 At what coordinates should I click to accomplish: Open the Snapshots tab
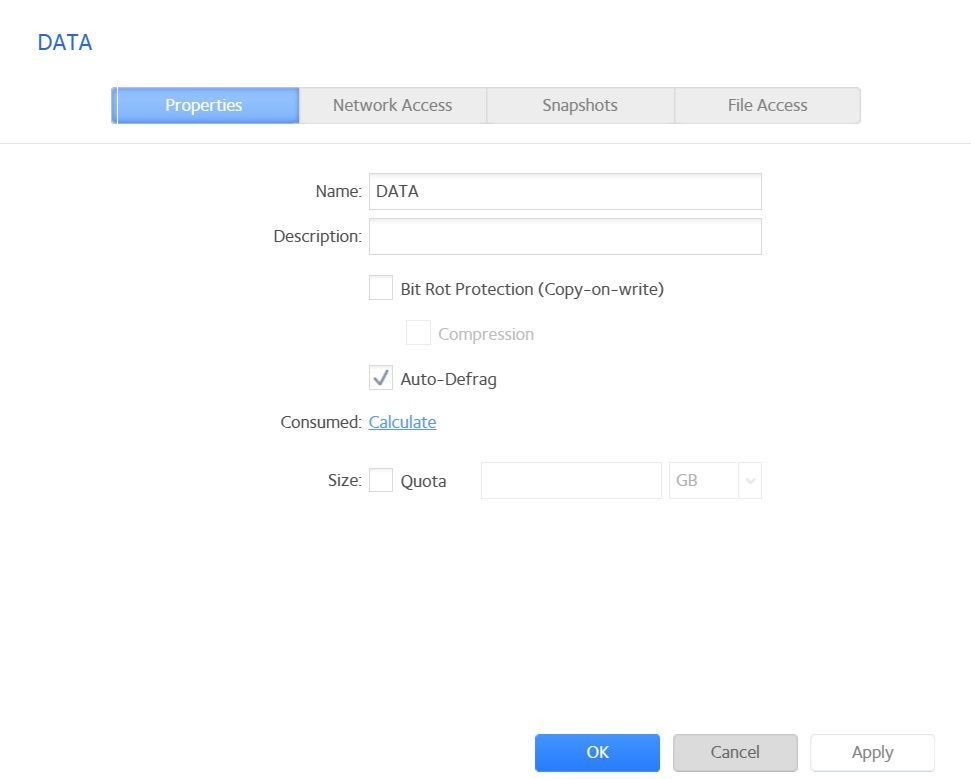tap(580, 105)
